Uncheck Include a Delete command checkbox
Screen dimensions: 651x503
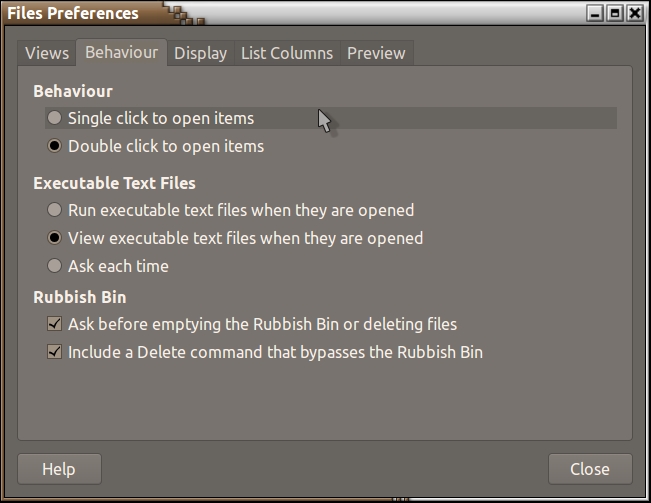point(55,352)
